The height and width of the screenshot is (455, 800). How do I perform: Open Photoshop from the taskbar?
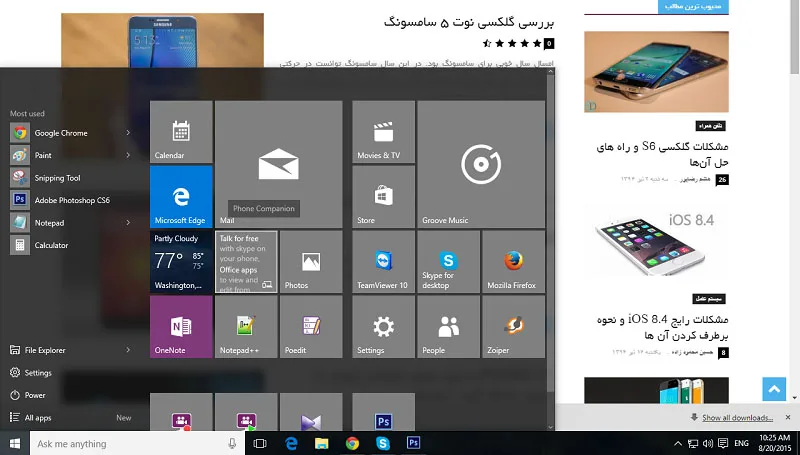(413, 443)
